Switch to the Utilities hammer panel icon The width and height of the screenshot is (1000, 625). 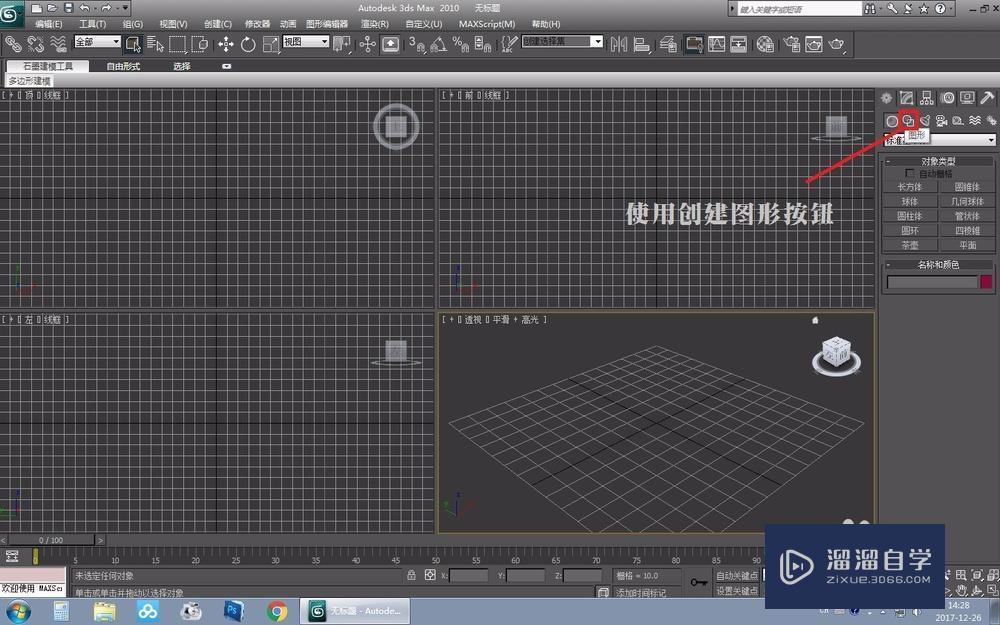[x=986, y=98]
